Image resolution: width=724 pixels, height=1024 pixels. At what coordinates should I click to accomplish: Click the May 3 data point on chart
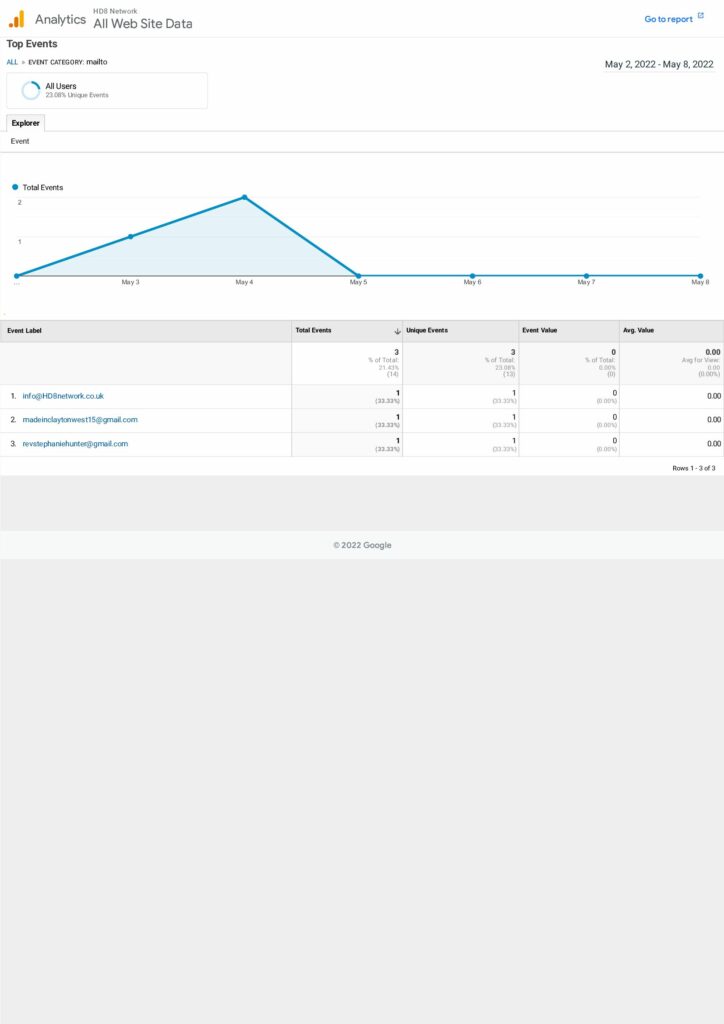130,236
